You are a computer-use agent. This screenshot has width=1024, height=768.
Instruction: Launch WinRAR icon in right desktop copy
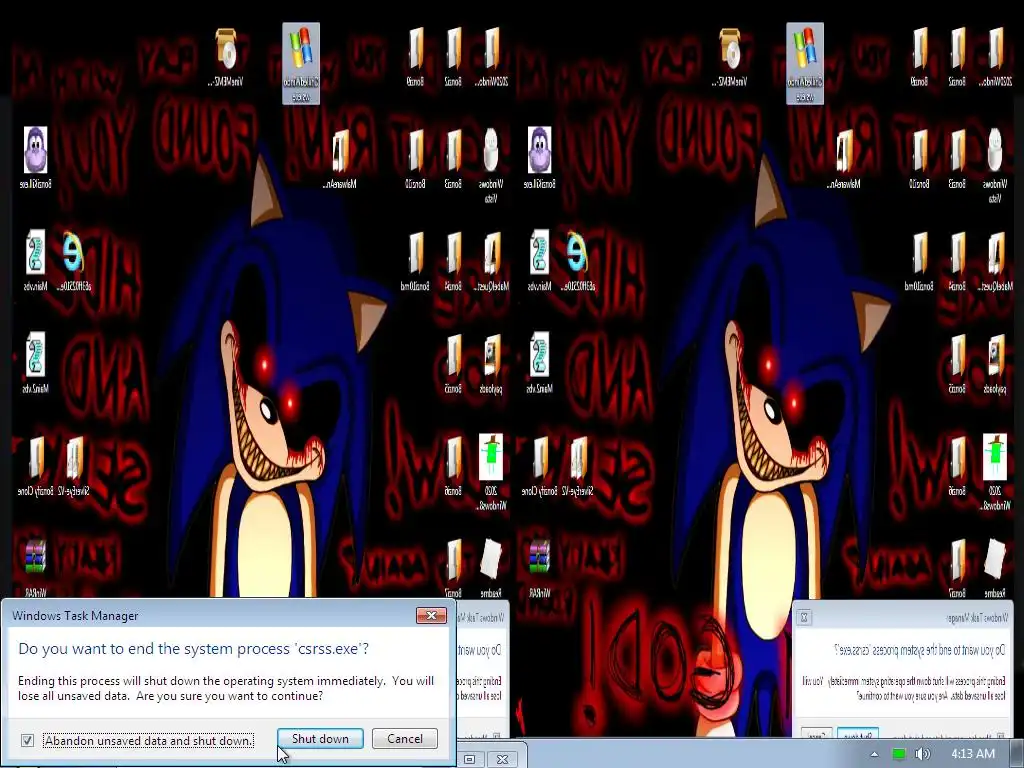point(539,567)
